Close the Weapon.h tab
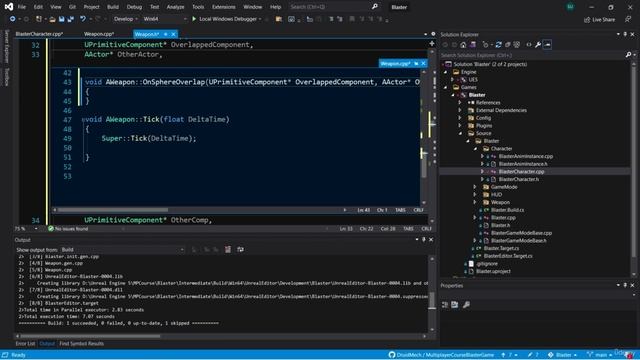Viewport: 640px width, 360px height. (x=173, y=34)
